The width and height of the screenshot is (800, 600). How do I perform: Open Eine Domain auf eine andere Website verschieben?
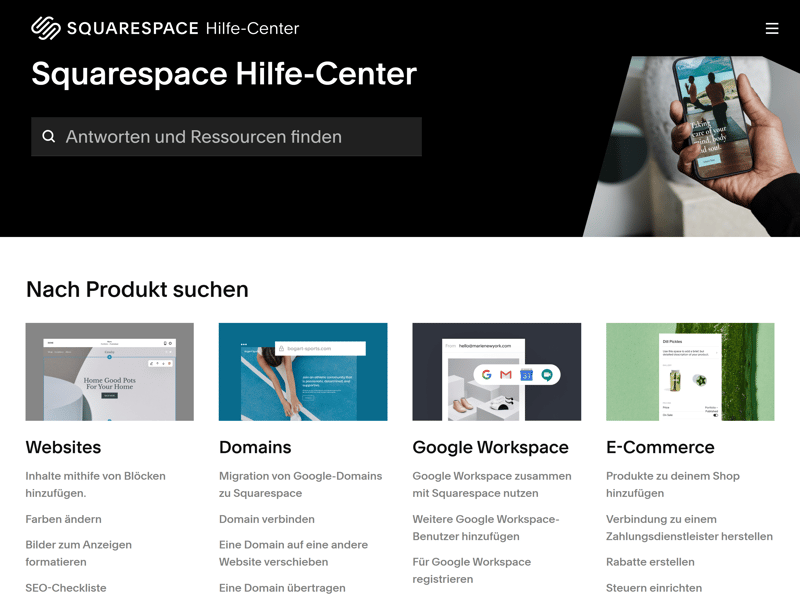pos(293,554)
